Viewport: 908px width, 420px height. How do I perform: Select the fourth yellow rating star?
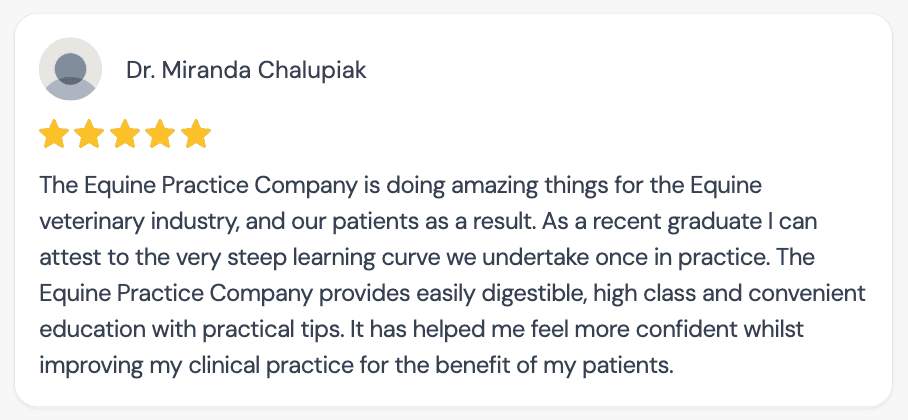point(161,134)
